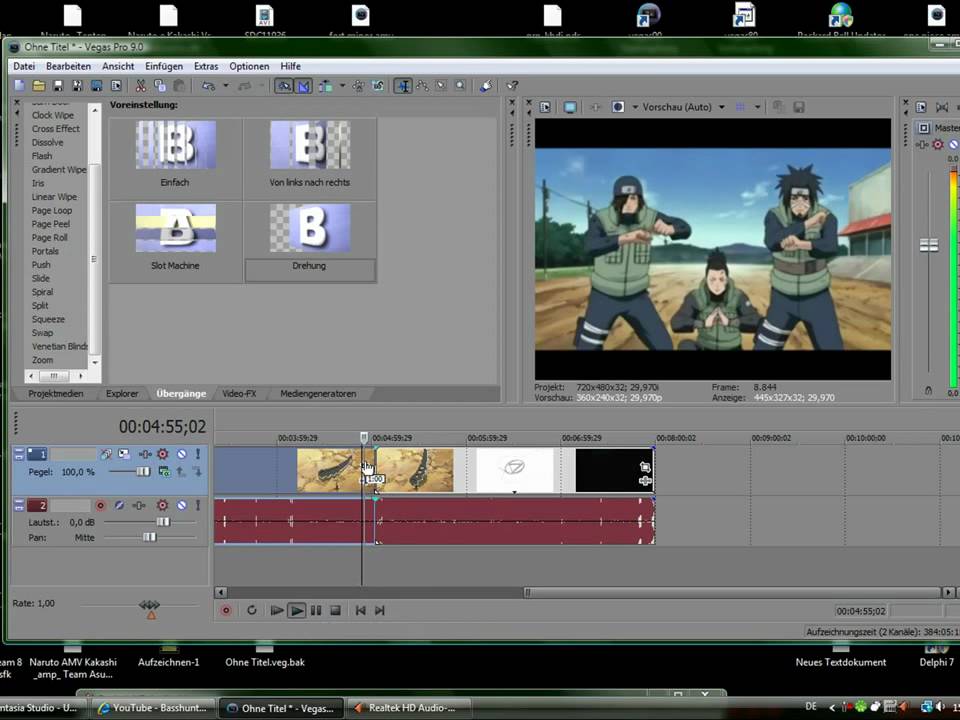This screenshot has height=720, width=960.
Task: Open preview quality dropdown Vorschau (Auto)
Action: [722, 107]
